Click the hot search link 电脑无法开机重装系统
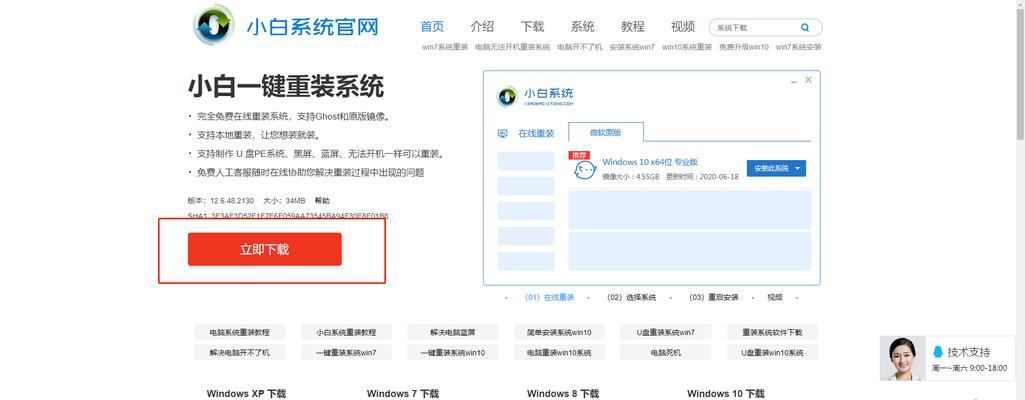1025x400 pixels. coord(512,47)
